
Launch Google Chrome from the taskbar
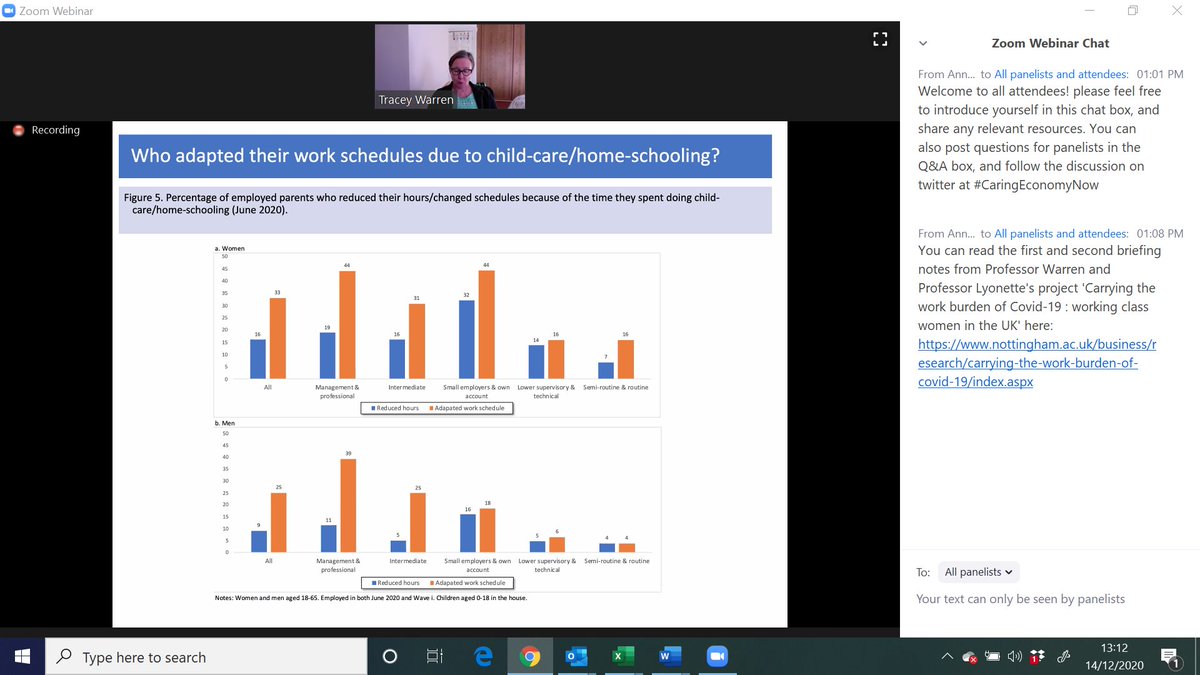click(x=528, y=656)
